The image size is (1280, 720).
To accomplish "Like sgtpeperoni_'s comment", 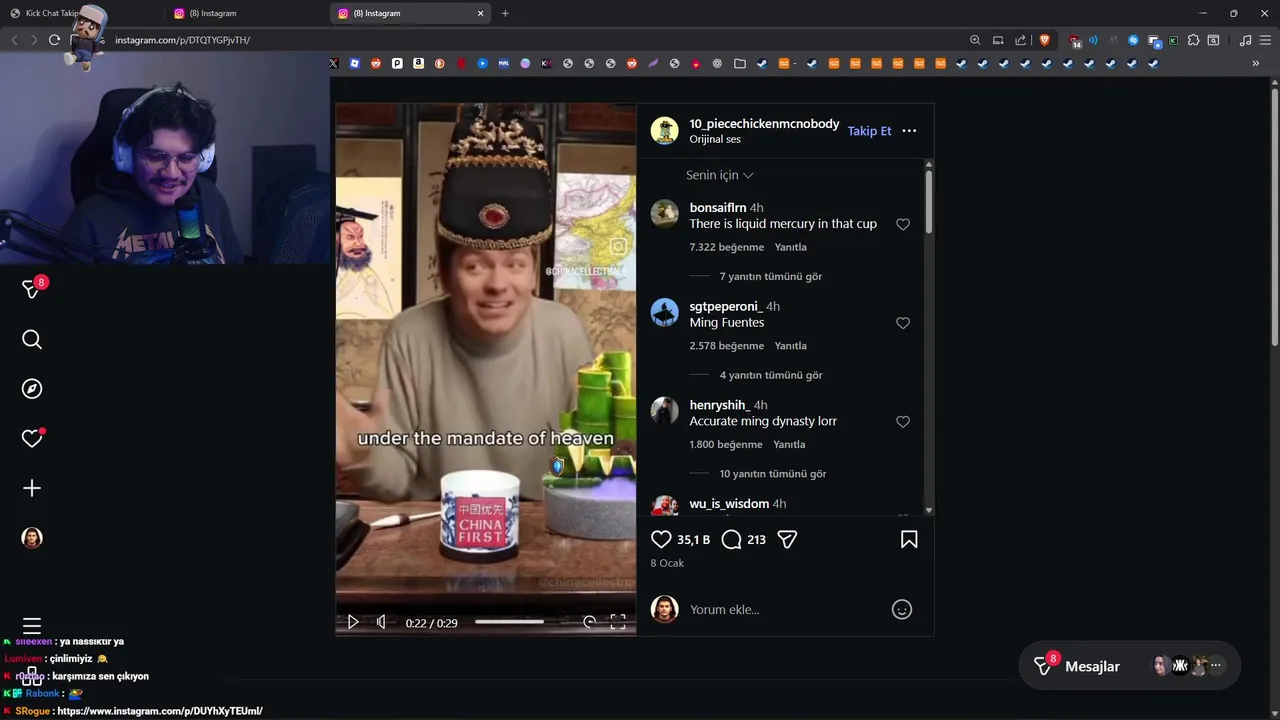I will (903, 323).
